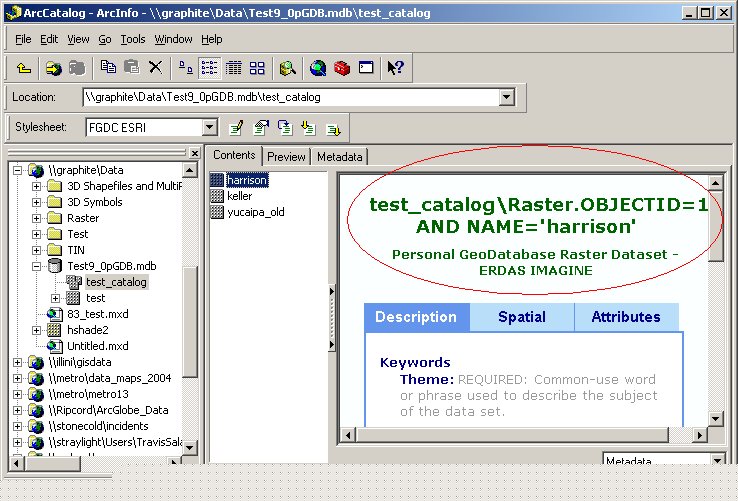This screenshot has width=738, height=501.
Task: Open the Command Line window icon
Action: coord(366,67)
